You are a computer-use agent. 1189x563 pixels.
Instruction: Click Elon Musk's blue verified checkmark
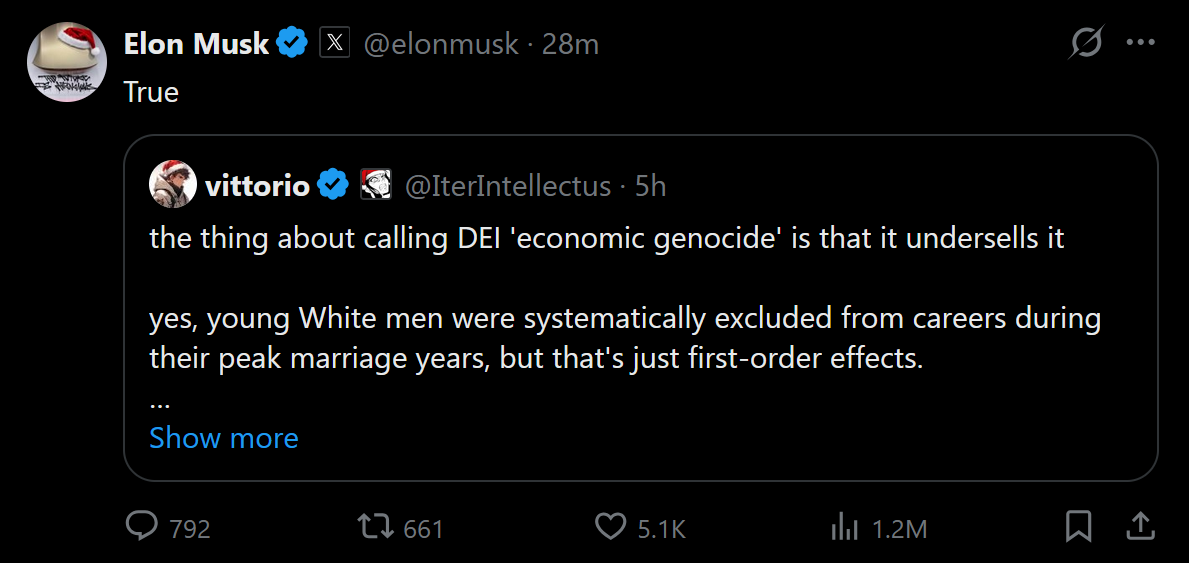point(292,44)
